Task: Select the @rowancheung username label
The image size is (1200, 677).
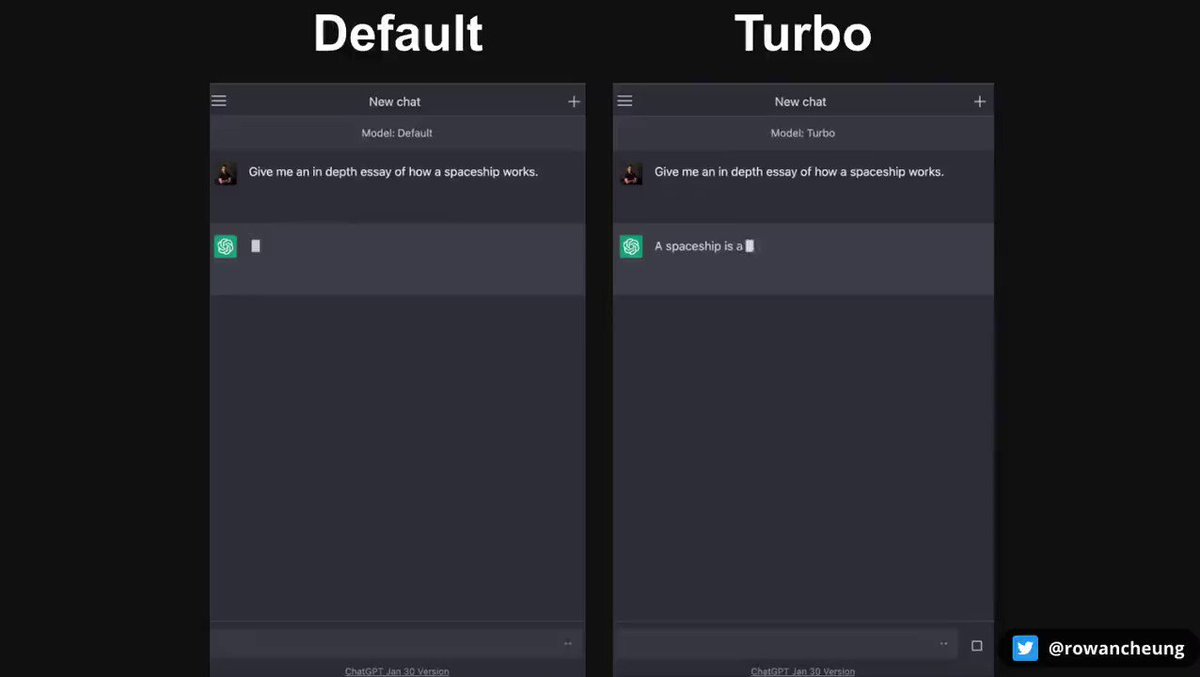Action: (x=1118, y=648)
